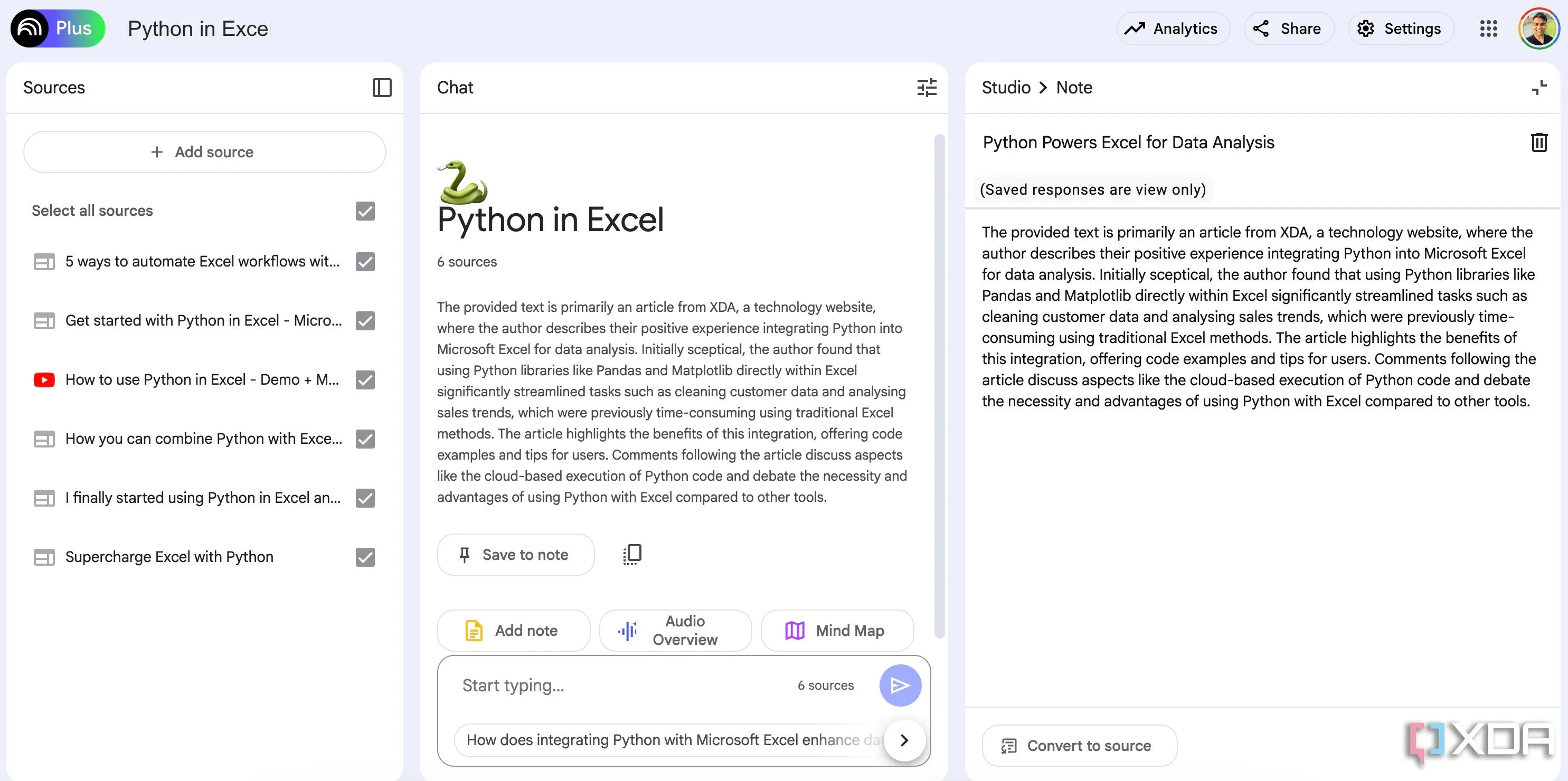This screenshot has width=1568, height=781.
Task: Open 'Get started with Python in Excel - Micro...' source
Action: pos(203,320)
